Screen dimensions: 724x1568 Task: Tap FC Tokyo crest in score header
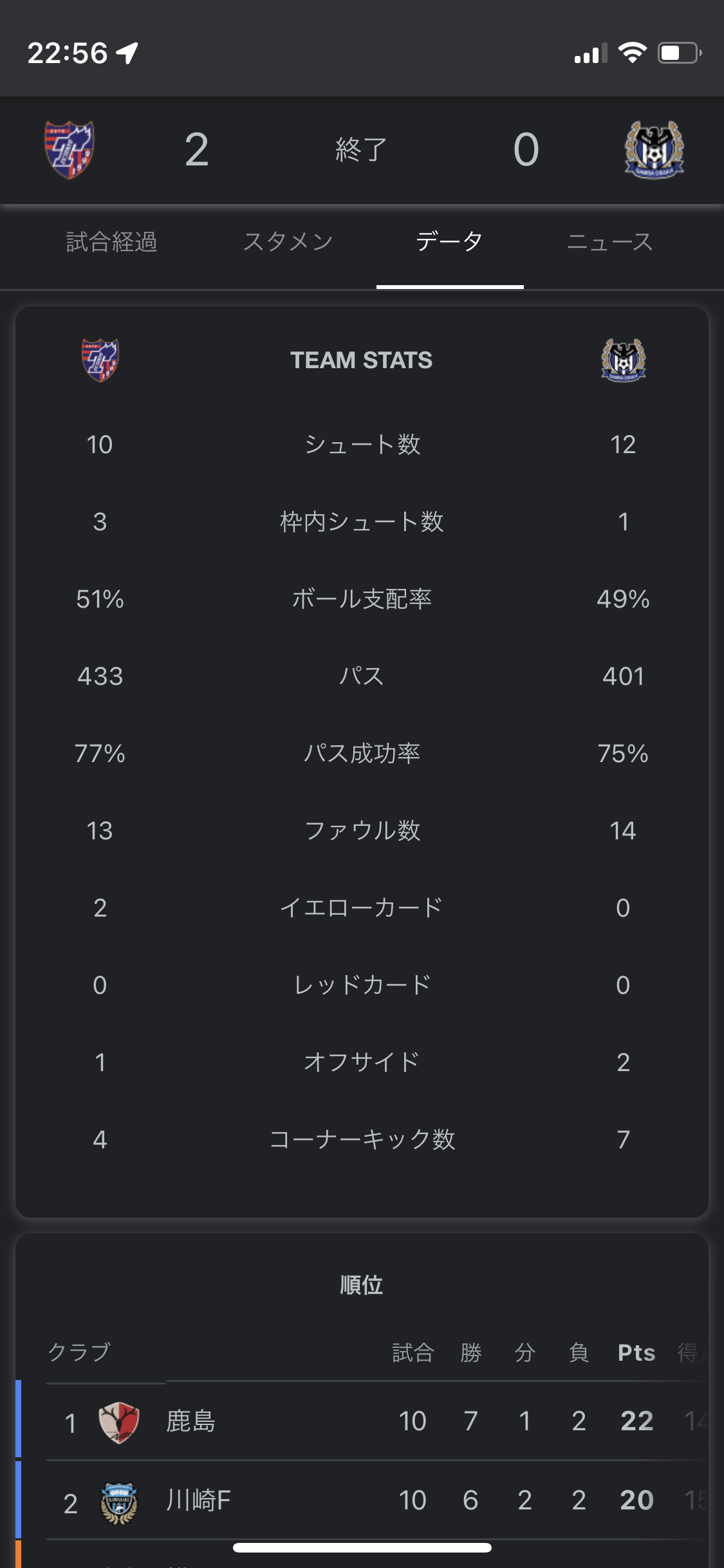[70, 150]
